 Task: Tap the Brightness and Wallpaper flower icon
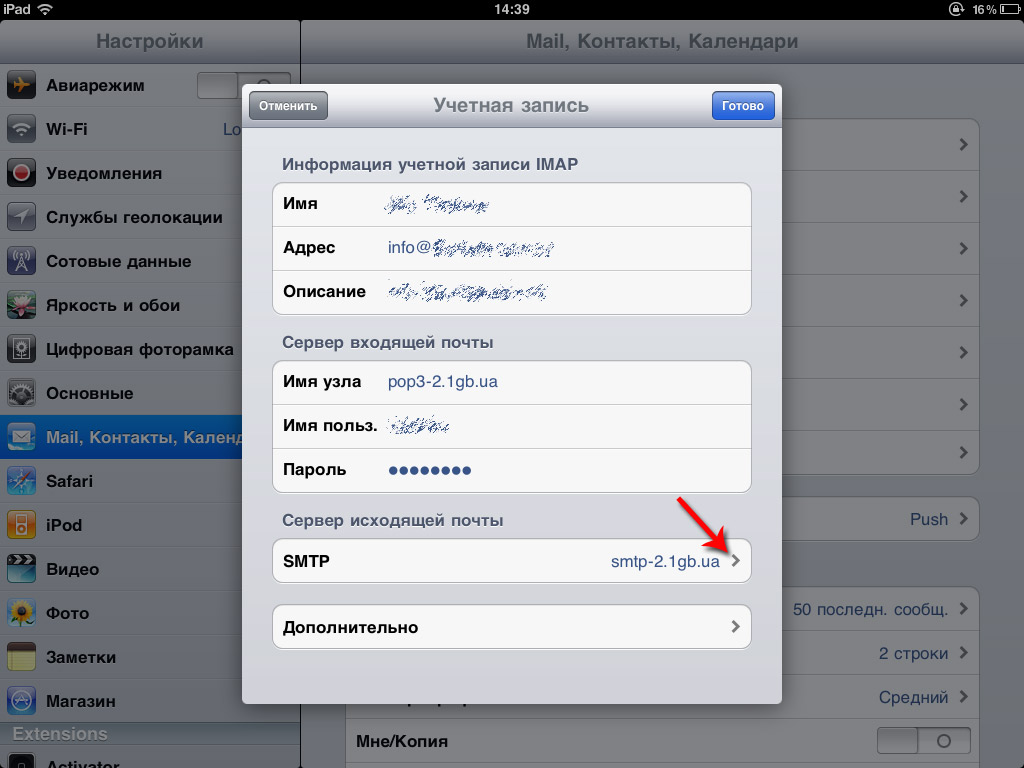coord(22,305)
